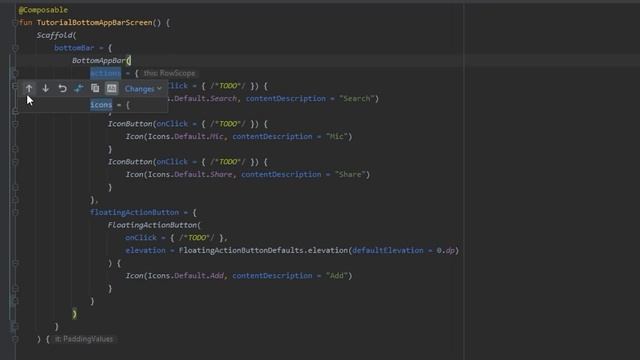Collapse the fun TutorialBottomAppBarScreen function fold marker
640x360 pixels.
tap(15, 23)
